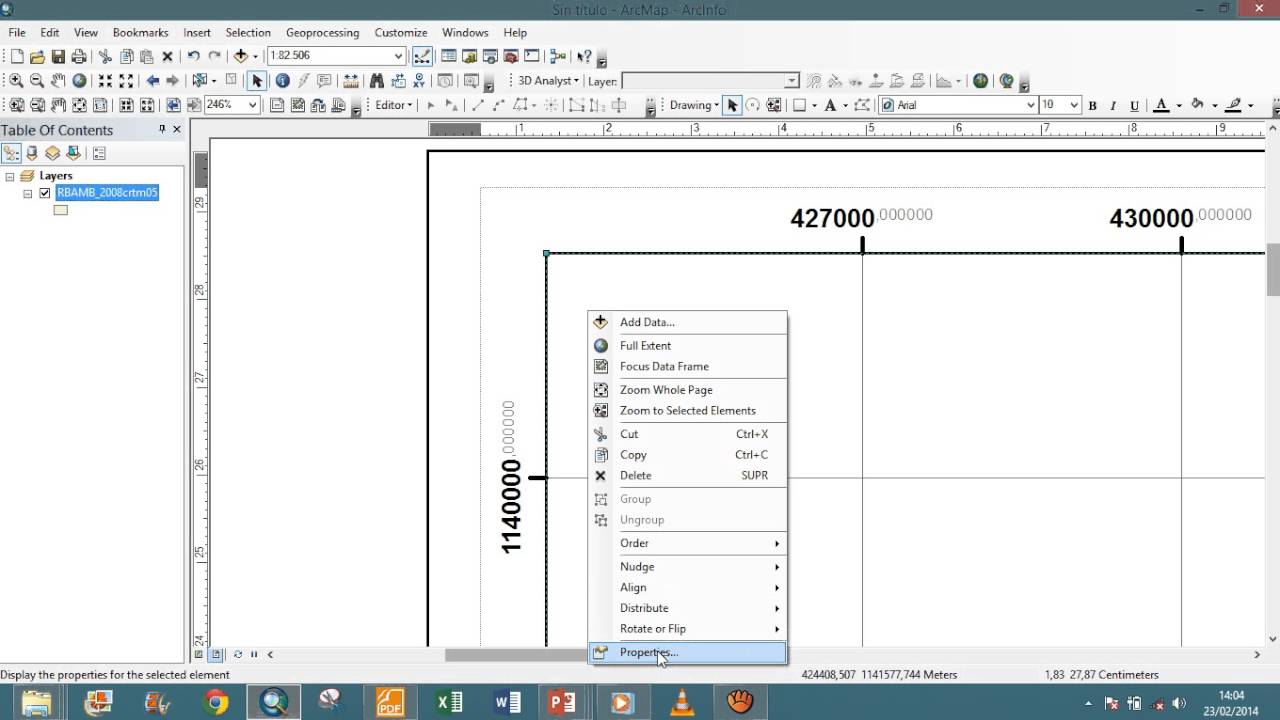1280x720 pixels.
Task: Click the layer symbol color swatch
Action: (x=61, y=210)
